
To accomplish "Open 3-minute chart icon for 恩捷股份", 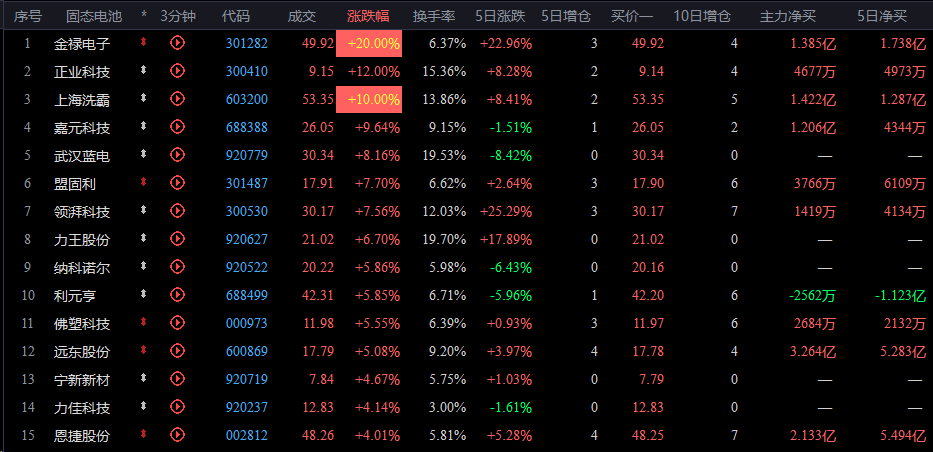I will tap(177, 434).
